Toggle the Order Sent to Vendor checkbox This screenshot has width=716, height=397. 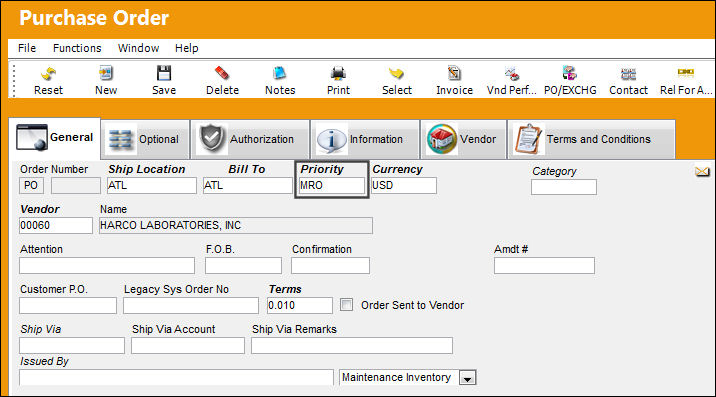tap(347, 305)
